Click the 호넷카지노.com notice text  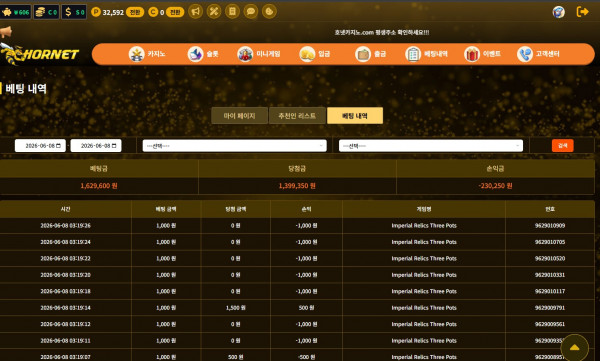[x=382, y=33]
